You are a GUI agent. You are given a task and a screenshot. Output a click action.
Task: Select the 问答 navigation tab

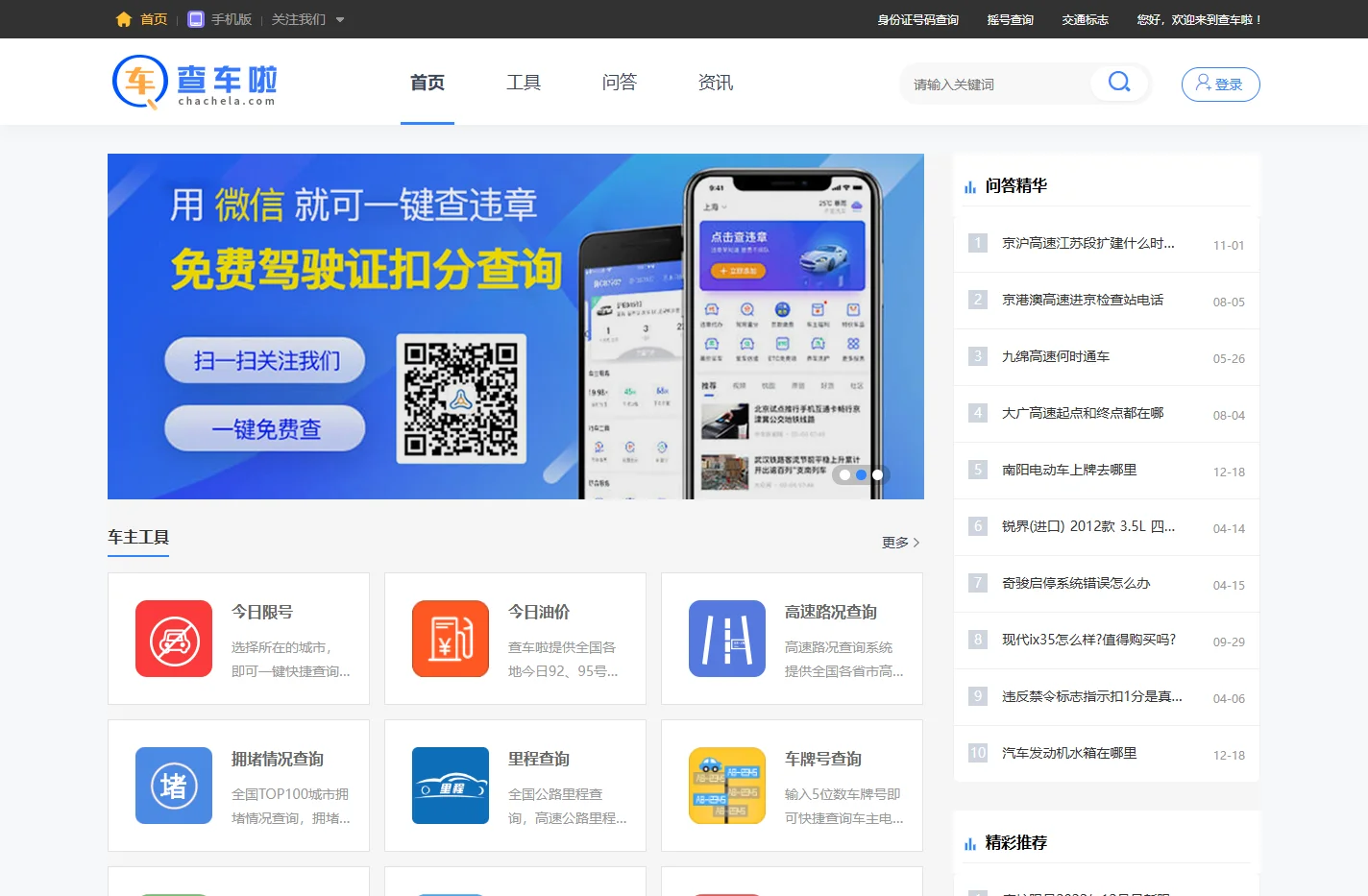pos(620,83)
